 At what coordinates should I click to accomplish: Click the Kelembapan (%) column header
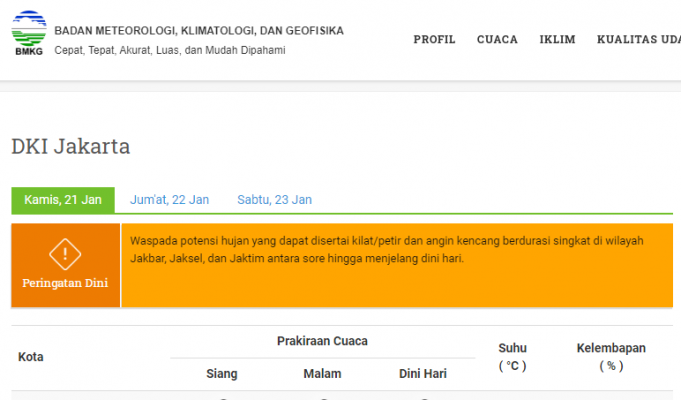pyautogui.click(x=611, y=357)
